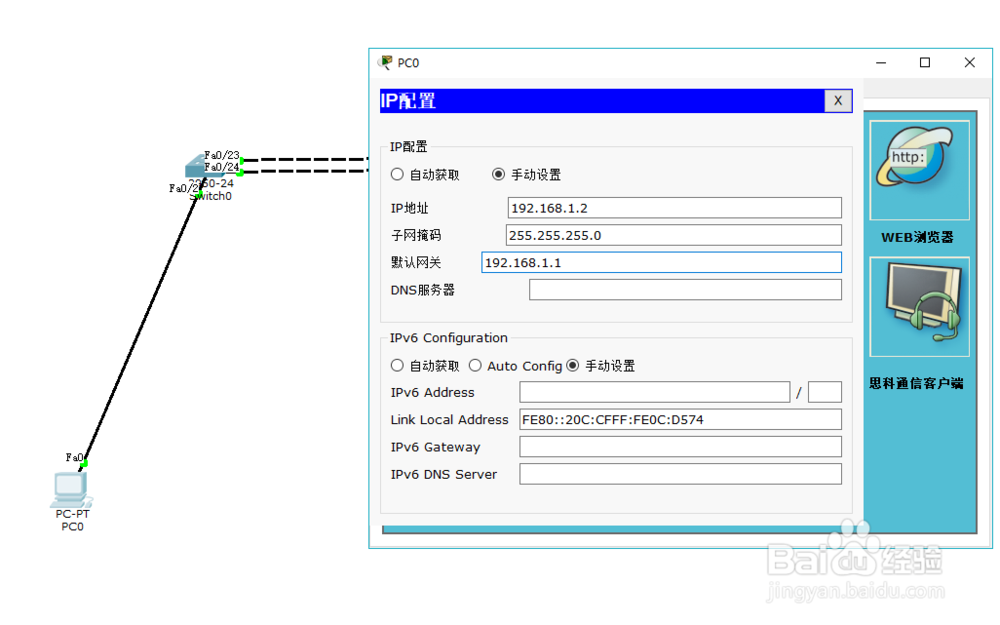The width and height of the screenshot is (1000, 625).
Task: Click the Link Local Address field
Action: pyautogui.click(x=680, y=420)
